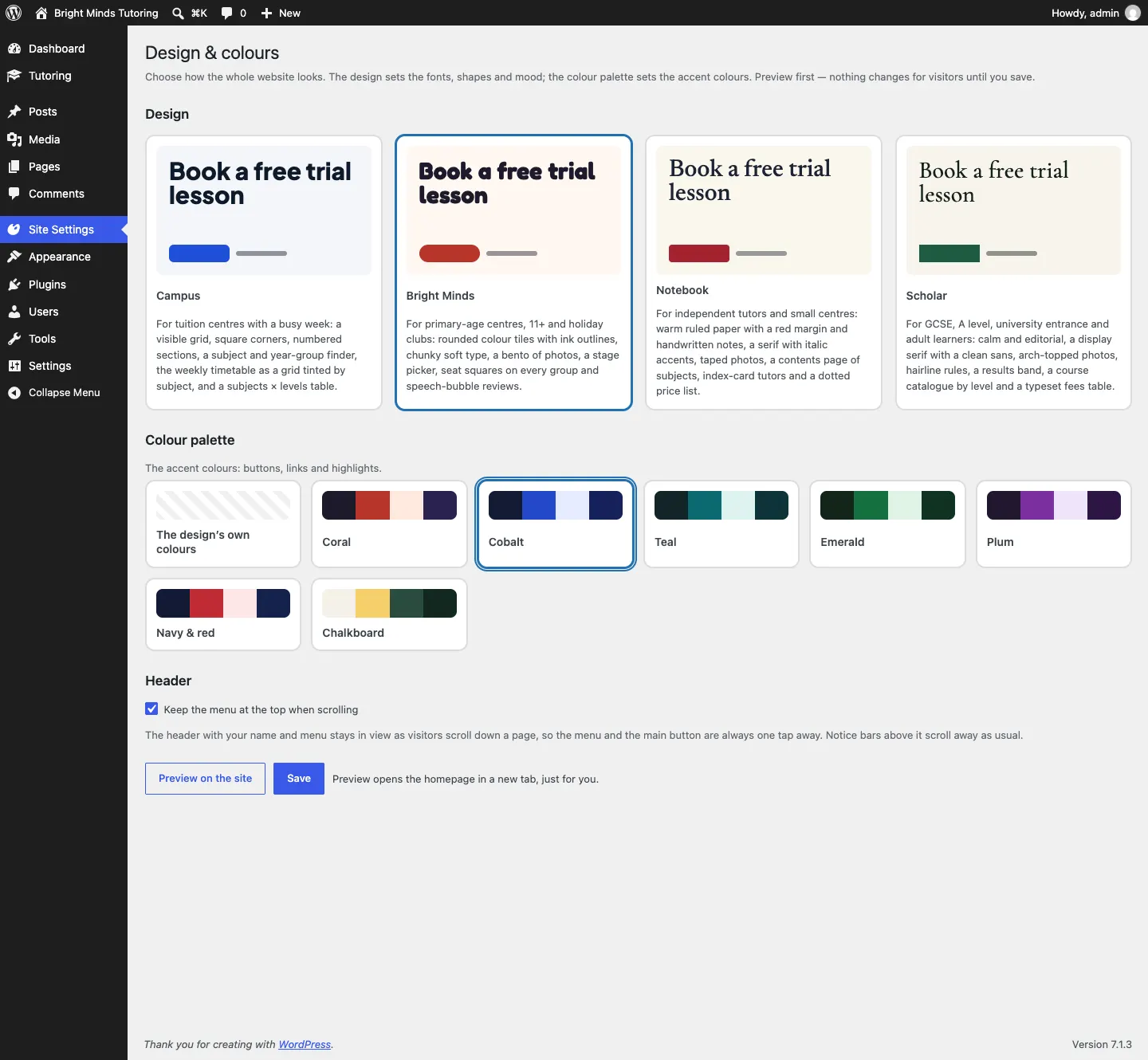
Task: Choose the Scholar design card
Action: [1013, 273]
